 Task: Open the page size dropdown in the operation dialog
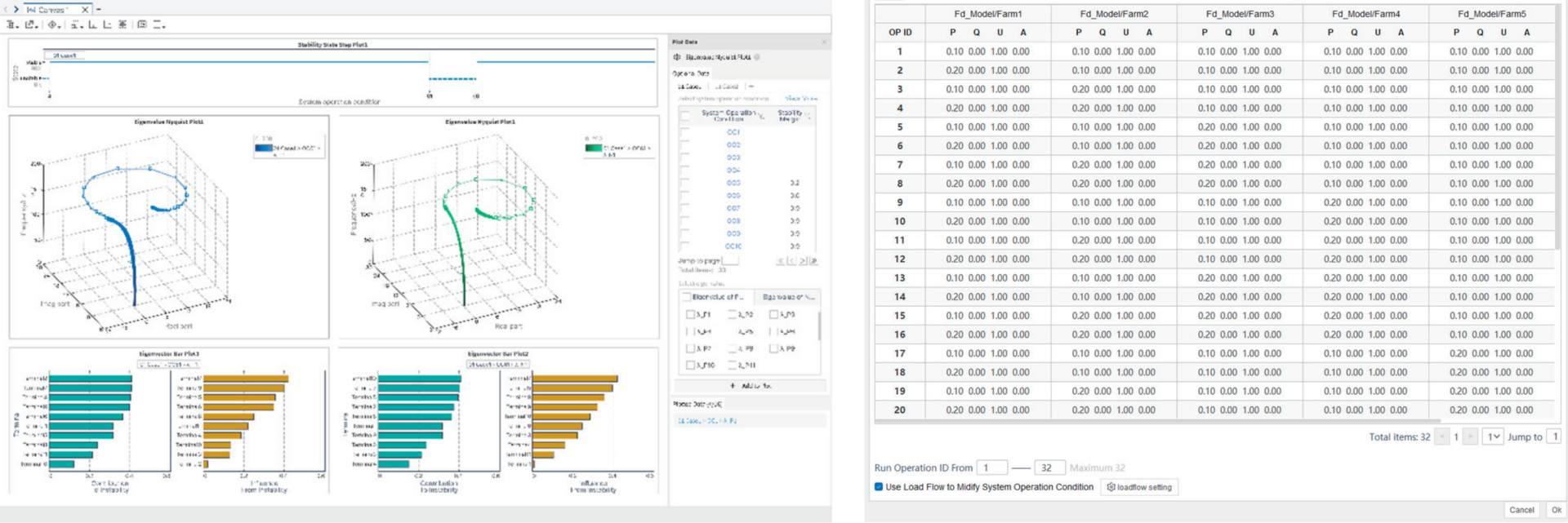(x=1493, y=437)
